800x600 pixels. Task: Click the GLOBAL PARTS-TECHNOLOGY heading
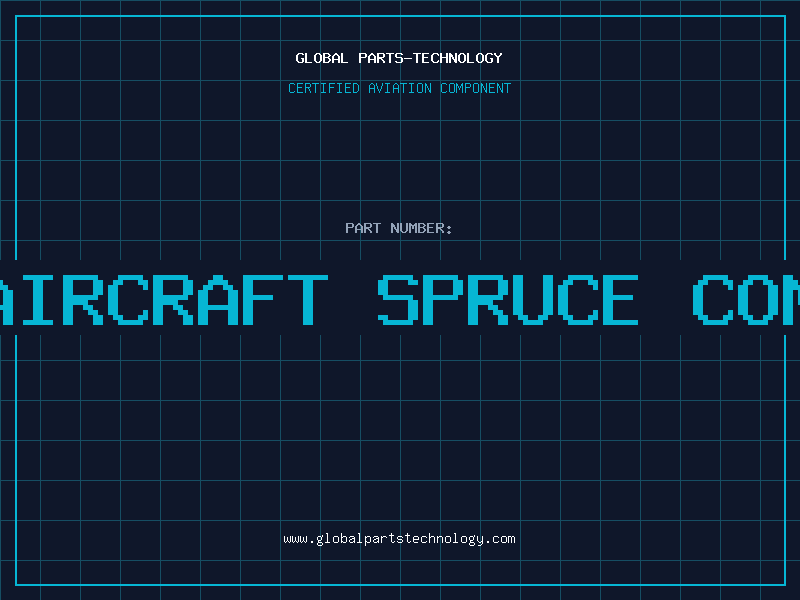399,58
